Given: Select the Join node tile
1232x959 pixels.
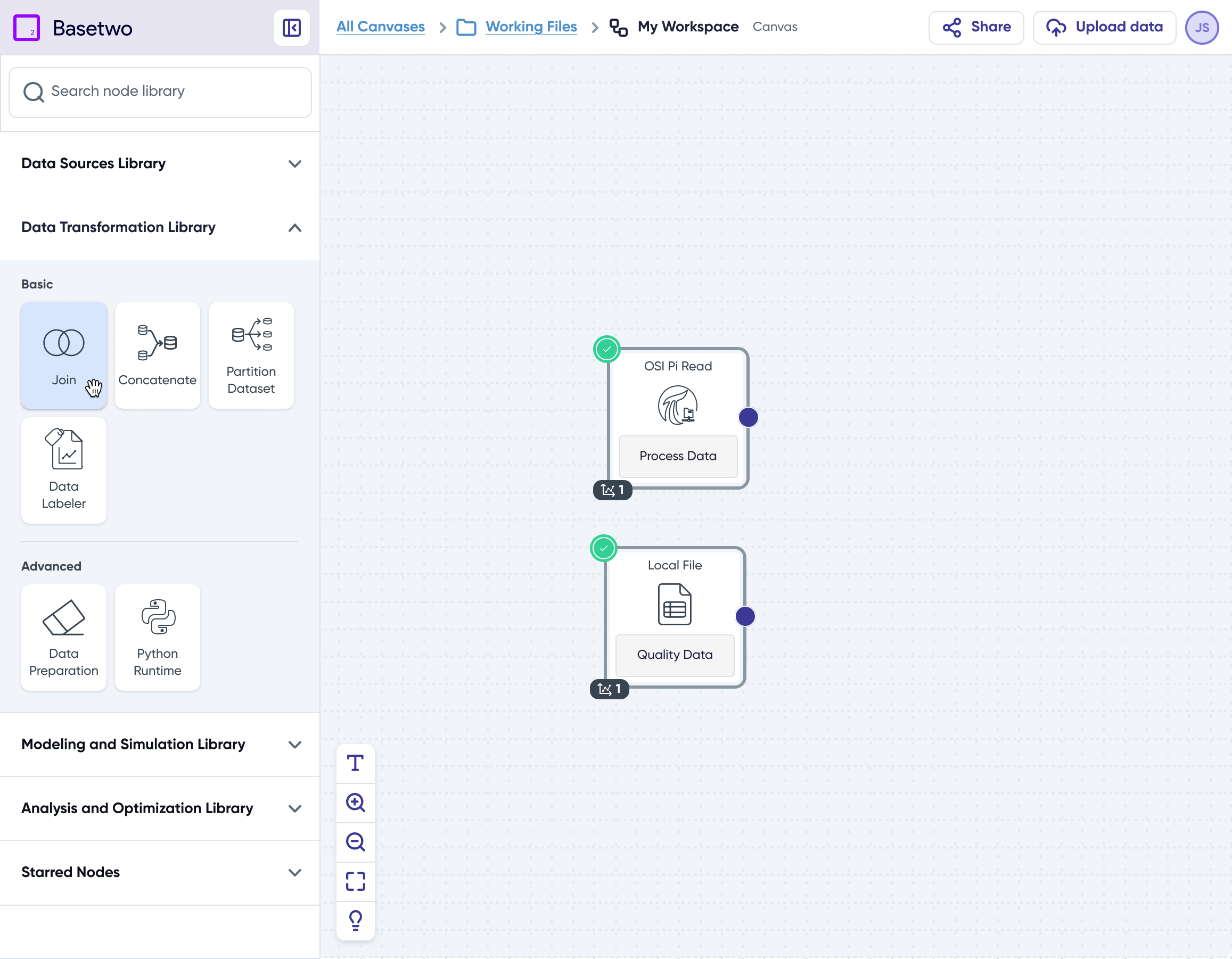Looking at the screenshot, I should (63, 355).
